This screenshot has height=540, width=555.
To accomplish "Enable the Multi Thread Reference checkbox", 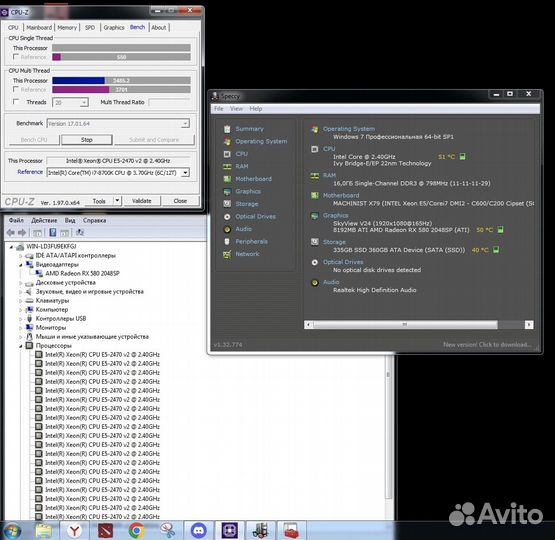I will point(16,89).
